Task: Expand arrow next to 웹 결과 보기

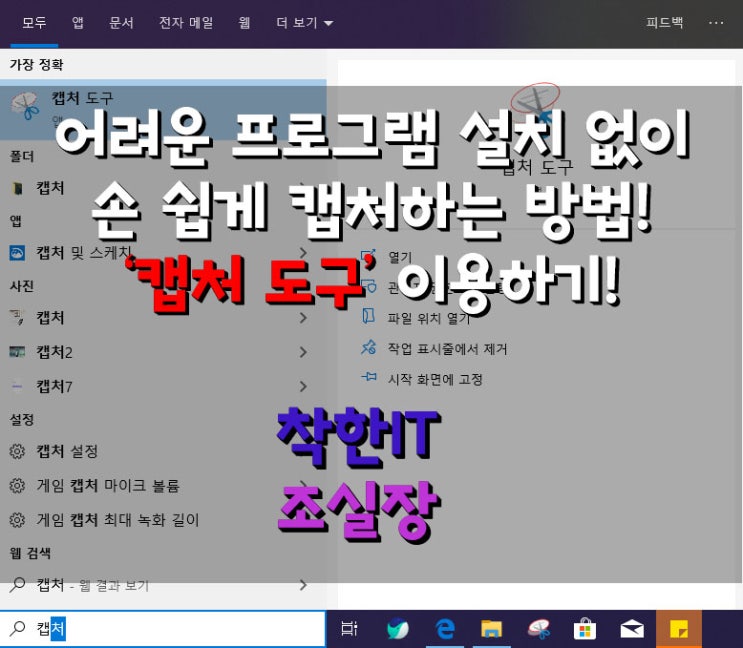Action: click(303, 585)
